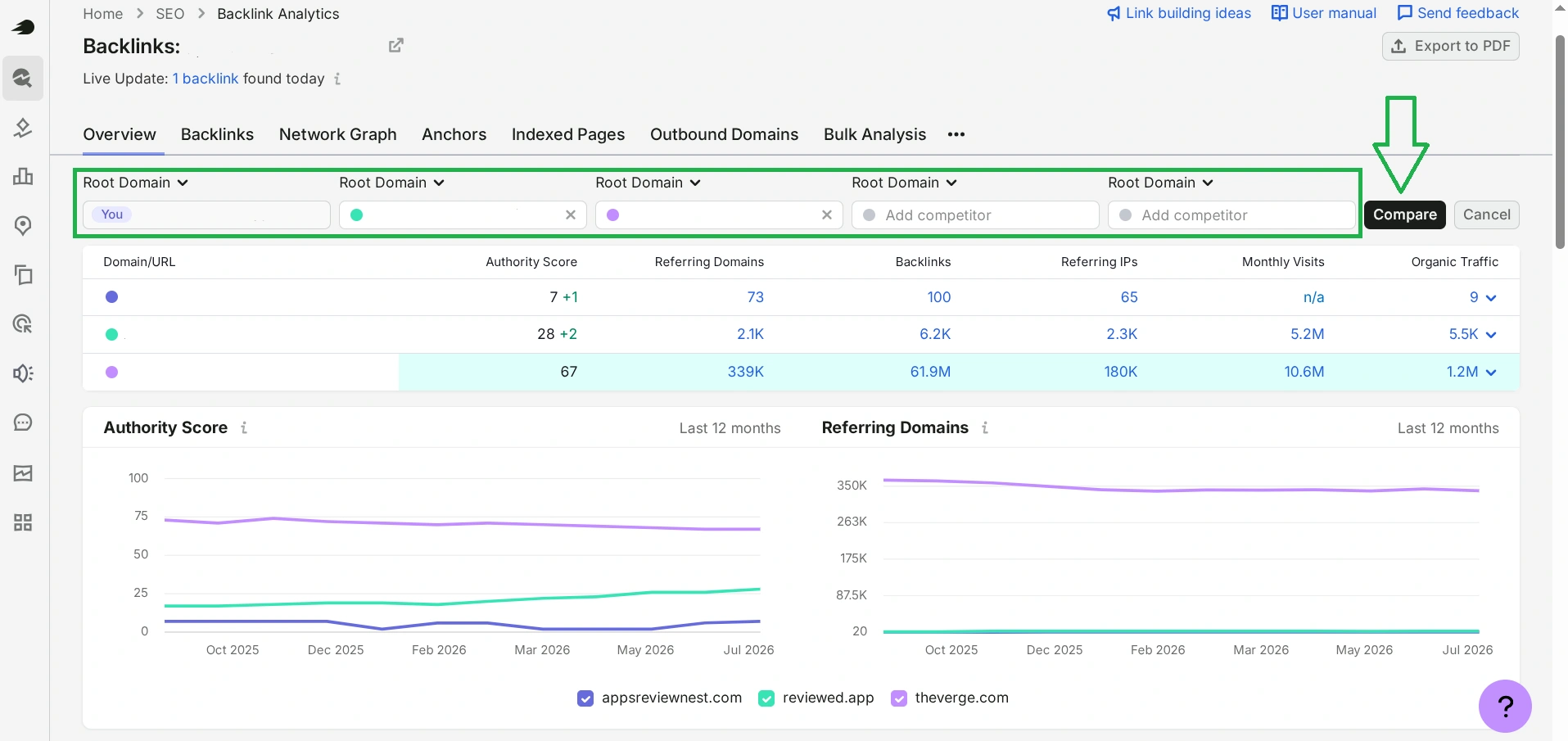Open the 2.1K Referring Domains value
This screenshot has width=1568, height=741.
(x=751, y=334)
